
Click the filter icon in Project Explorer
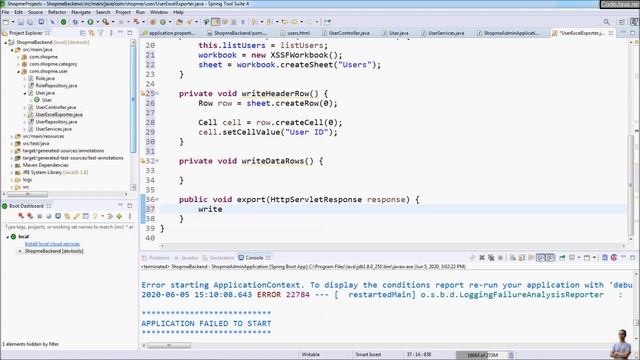click(x=101, y=33)
